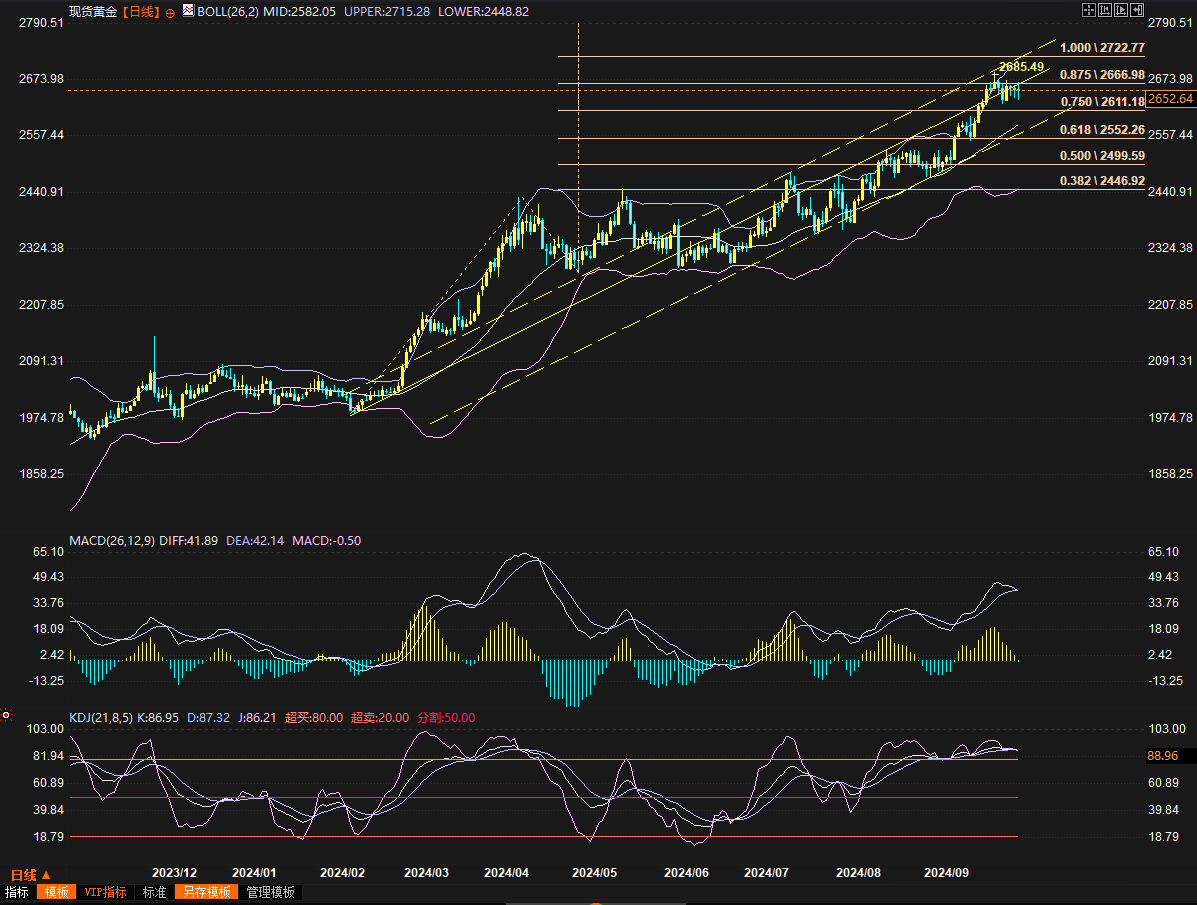The width and height of the screenshot is (1197, 905).
Task: Switch to the 模板 tab
Action: (x=54, y=892)
